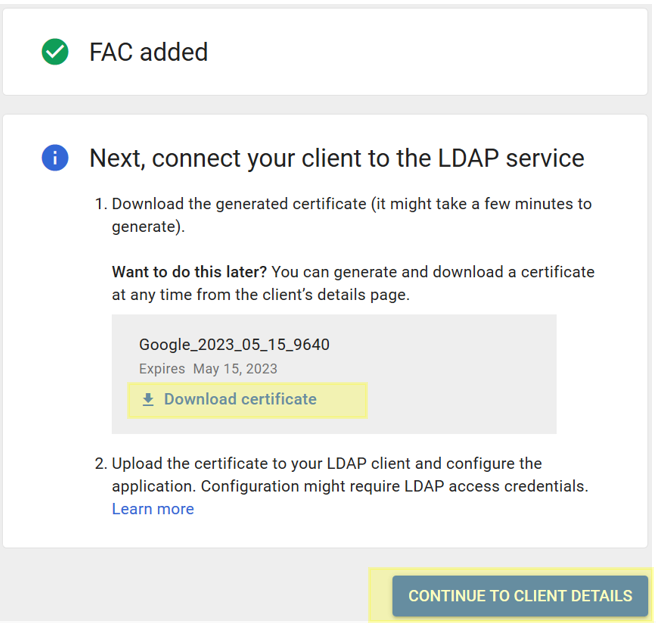Click step 1 'Download the generated certificate' text
This screenshot has height=623, width=656.
pos(240,204)
